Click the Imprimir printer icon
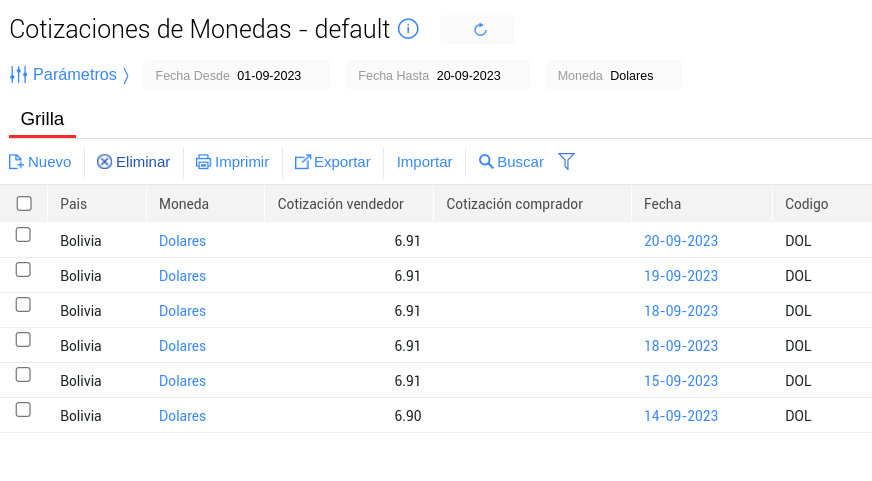872x481 pixels. [x=203, y=162]
